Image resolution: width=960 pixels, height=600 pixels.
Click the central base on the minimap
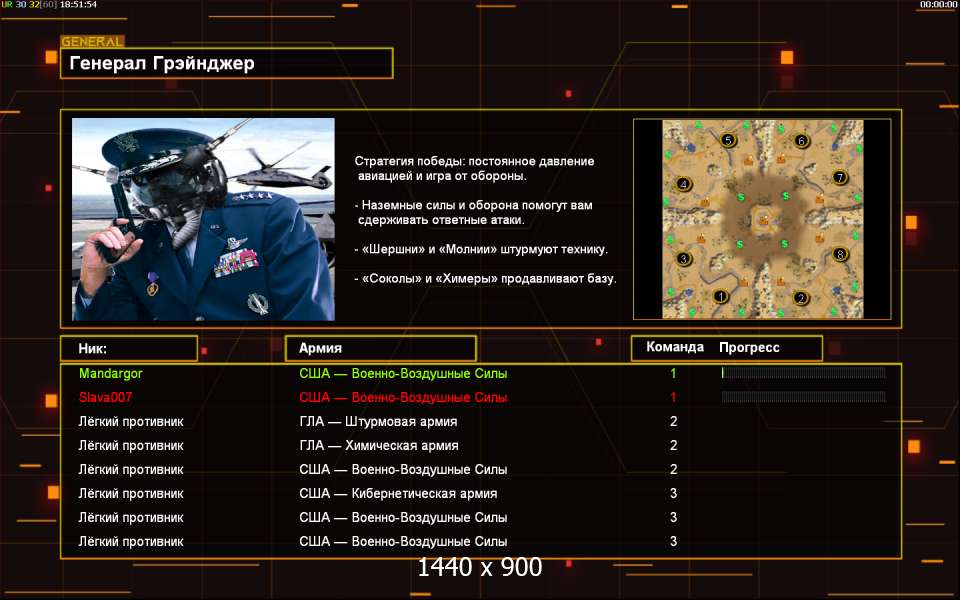tap(763, 219)
